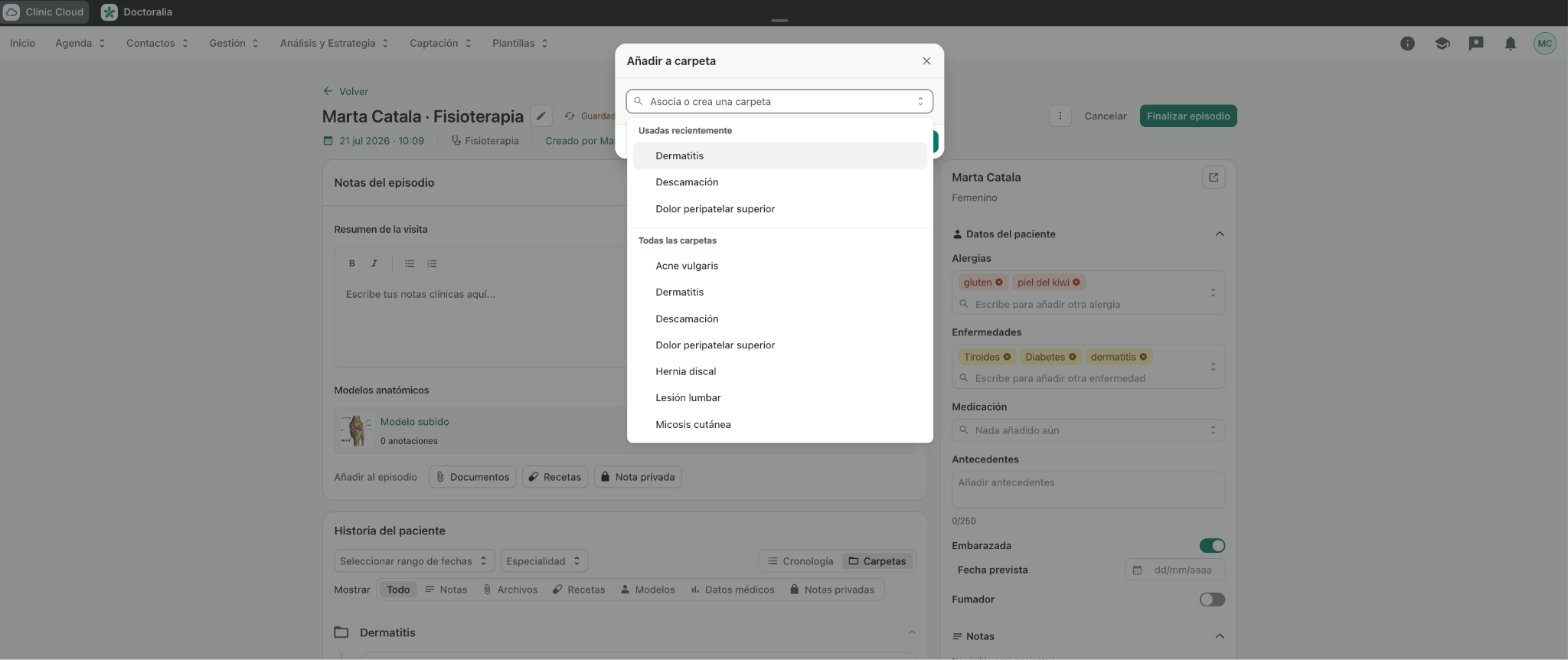Filter history by Datos médicos

point(733,590)
